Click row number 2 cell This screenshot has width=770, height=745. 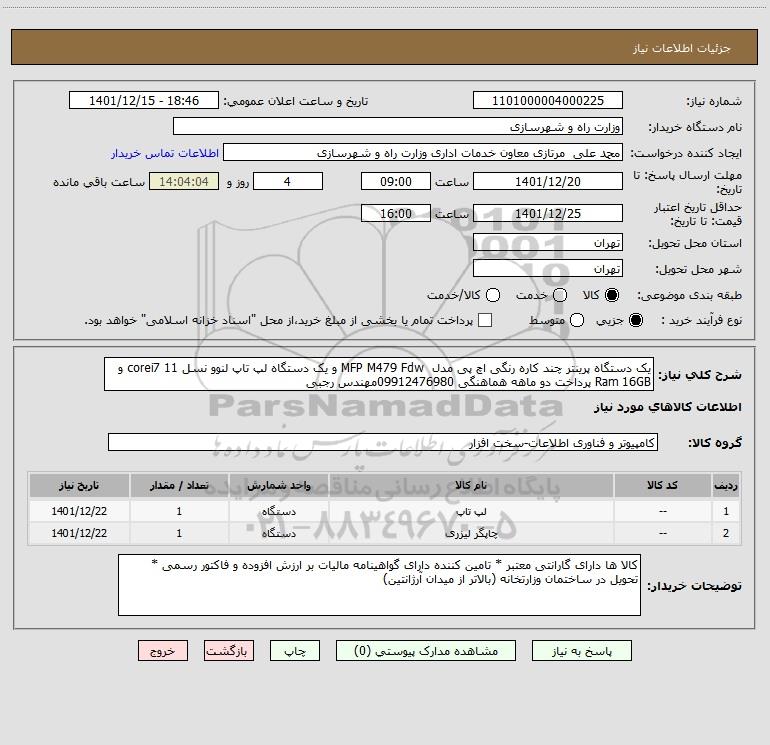click(726, 533)
